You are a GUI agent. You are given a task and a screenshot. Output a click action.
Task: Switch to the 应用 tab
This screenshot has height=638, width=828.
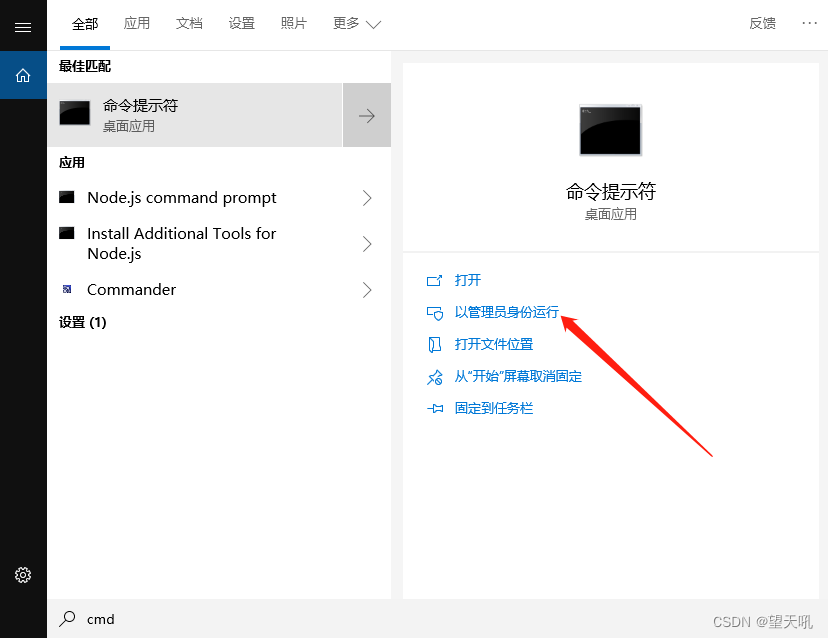pos(137,25)
